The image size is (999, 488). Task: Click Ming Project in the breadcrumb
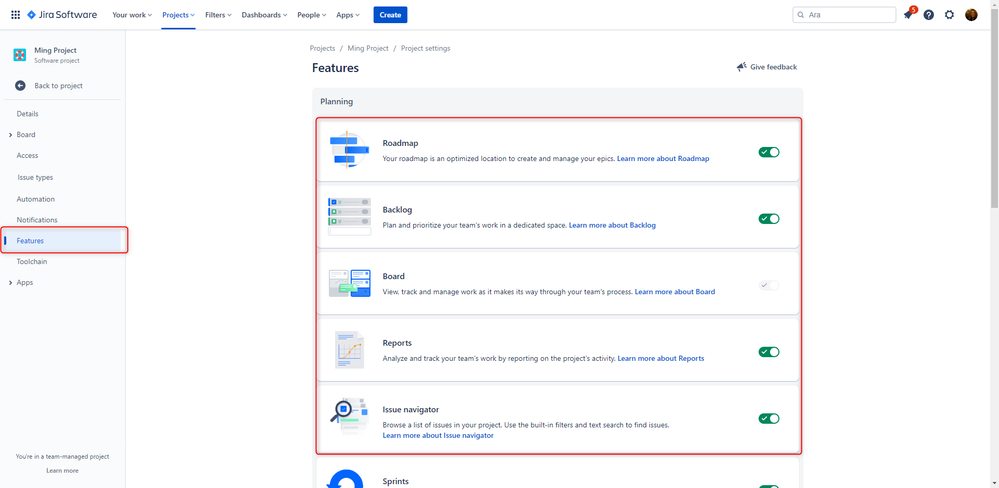[368, 48]
